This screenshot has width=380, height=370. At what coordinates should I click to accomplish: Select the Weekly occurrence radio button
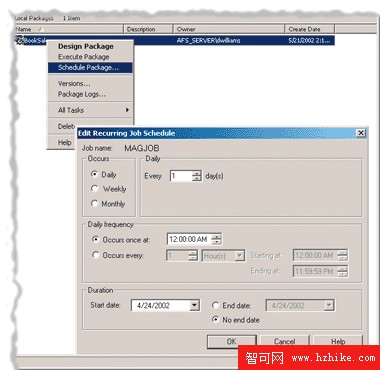(95, 189)
